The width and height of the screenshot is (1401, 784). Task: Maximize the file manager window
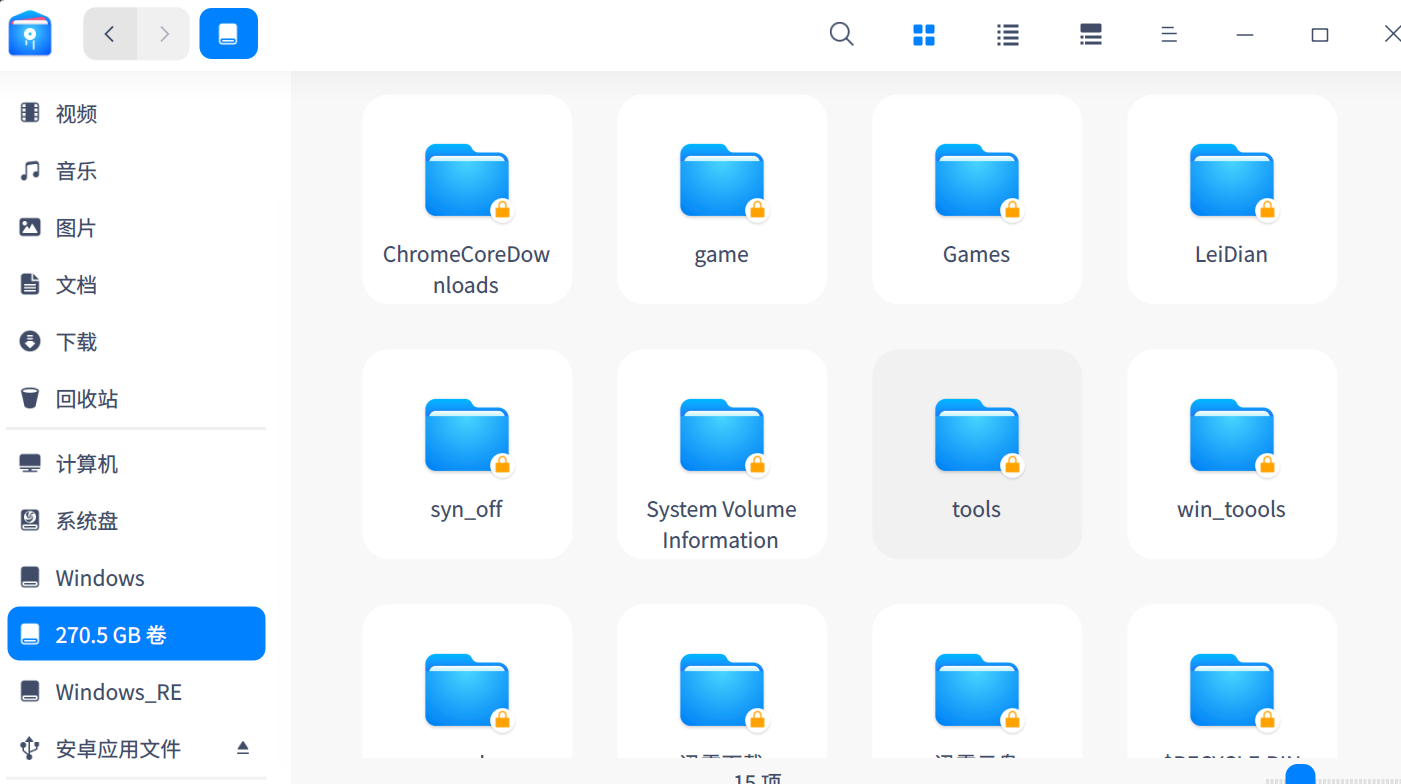point(1320,35)
